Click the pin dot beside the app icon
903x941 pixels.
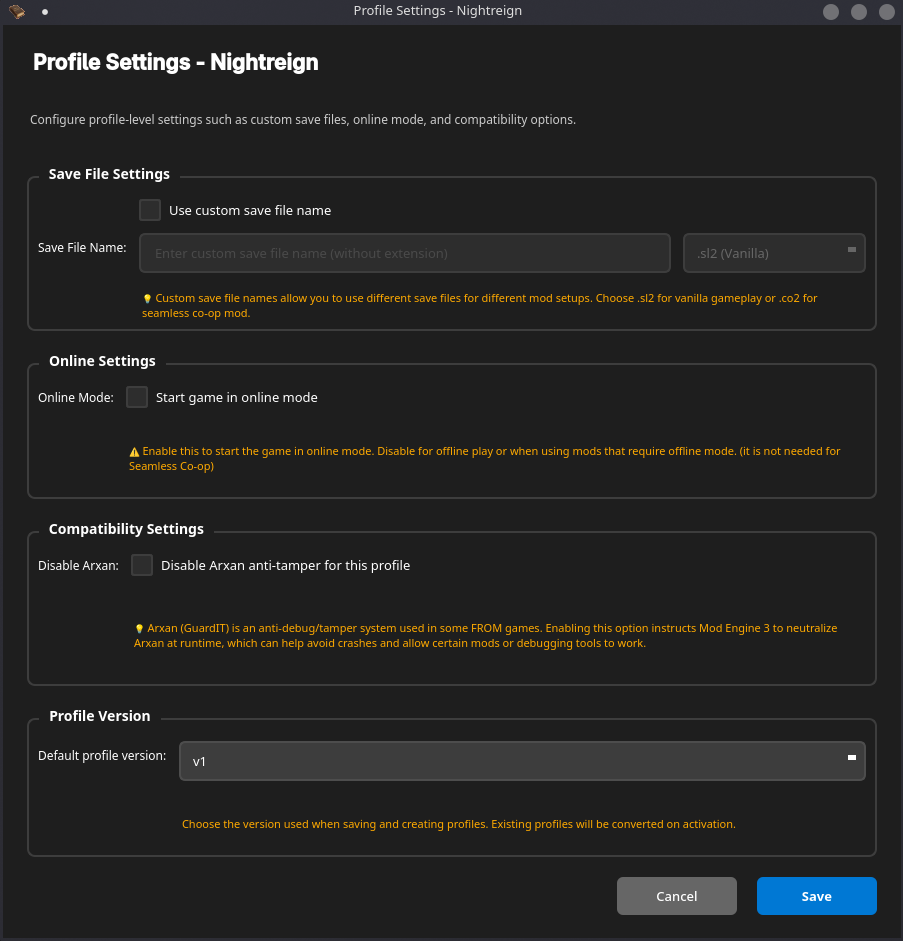pyautogui.click(x=45, y=12)
